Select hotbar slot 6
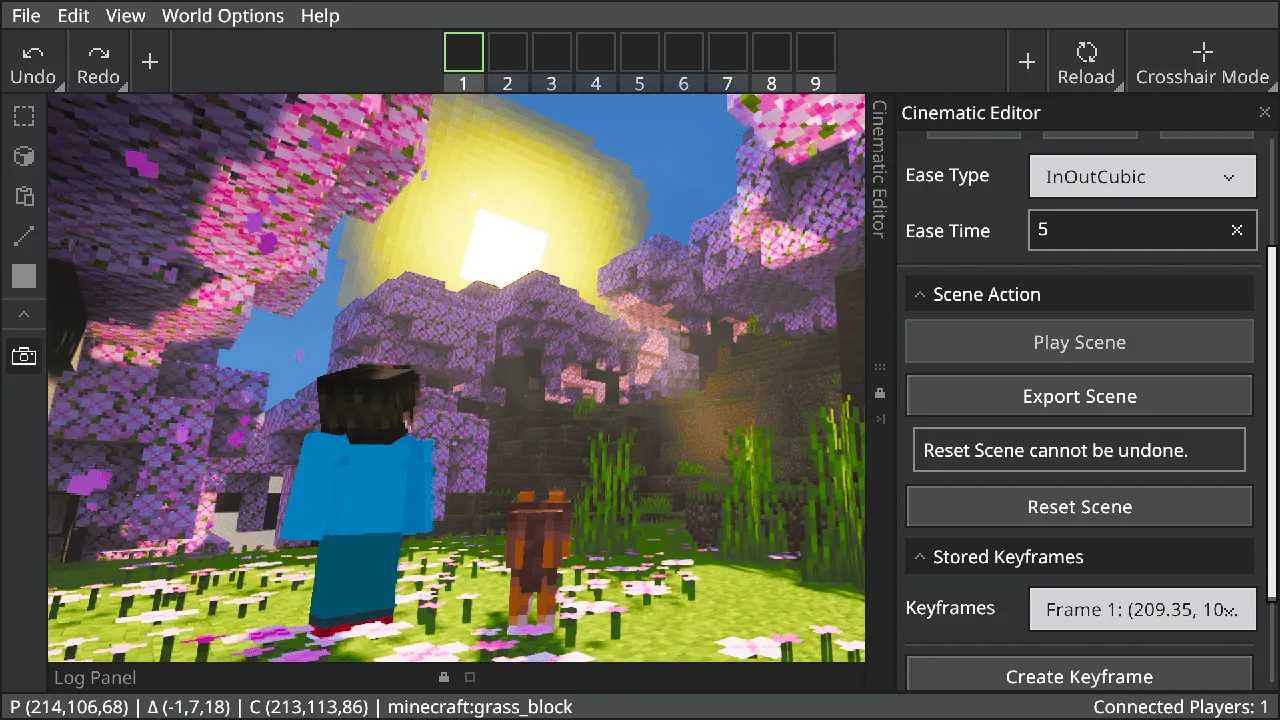Screen dimensions: 1280x720 pyautogui.click(x=684, y=53)
